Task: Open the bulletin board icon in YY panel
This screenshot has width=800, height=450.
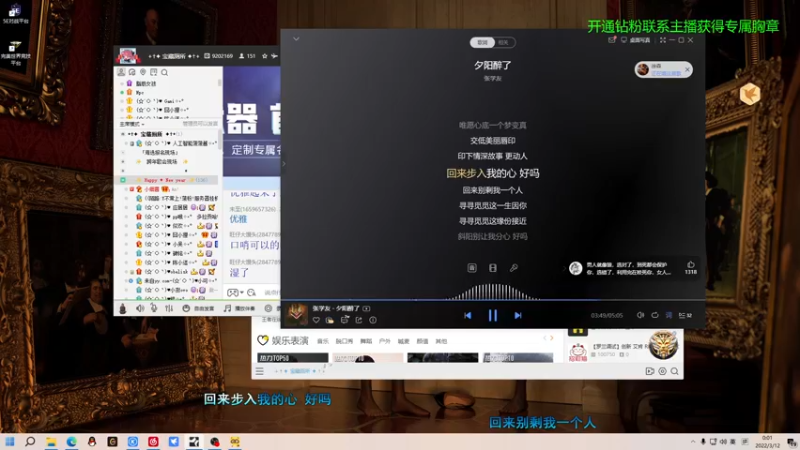Action: pos(154,72)
